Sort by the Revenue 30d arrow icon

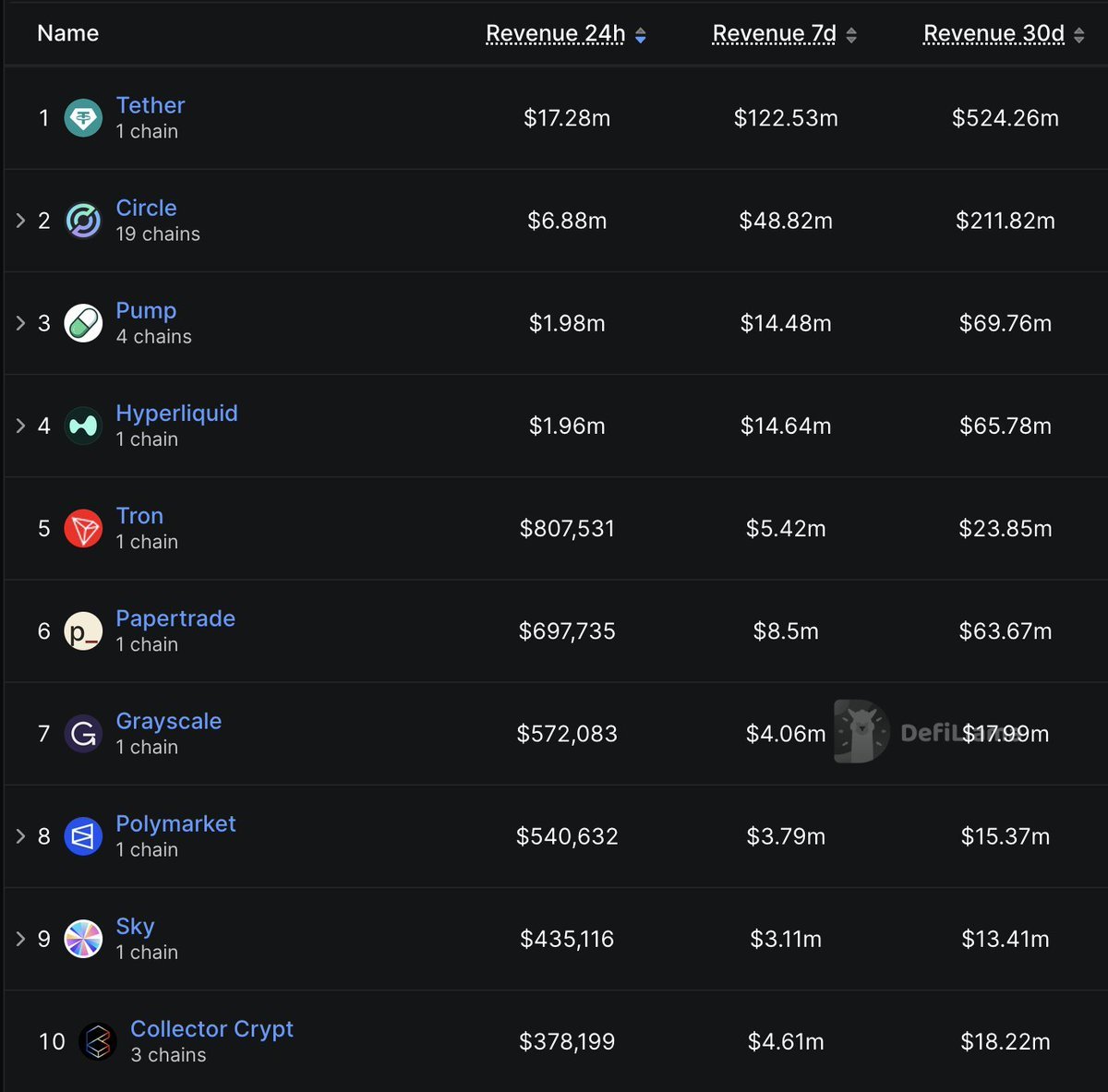(x=1078, y=35)
